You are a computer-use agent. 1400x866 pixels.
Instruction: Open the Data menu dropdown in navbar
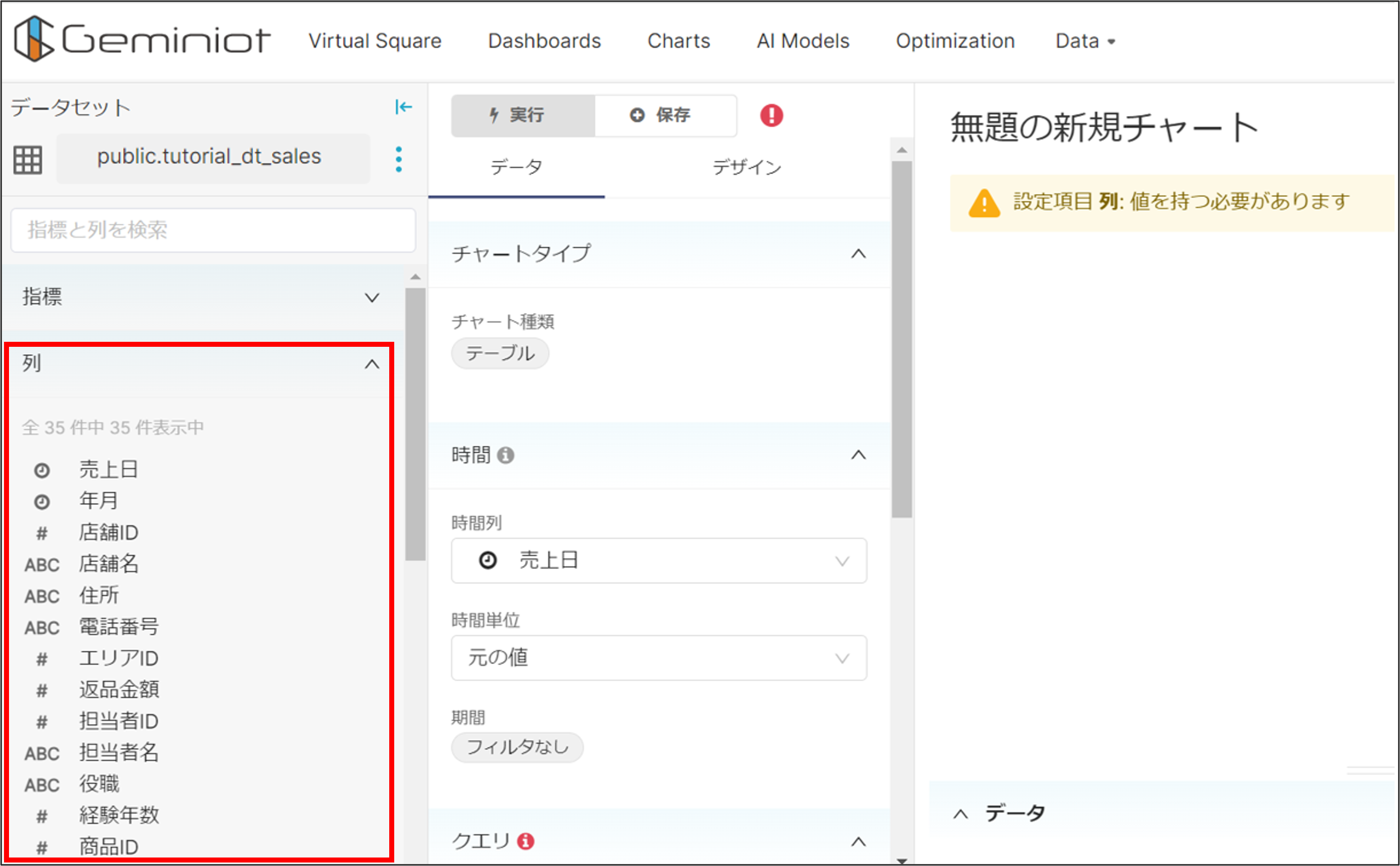(x=1085, y=40)
